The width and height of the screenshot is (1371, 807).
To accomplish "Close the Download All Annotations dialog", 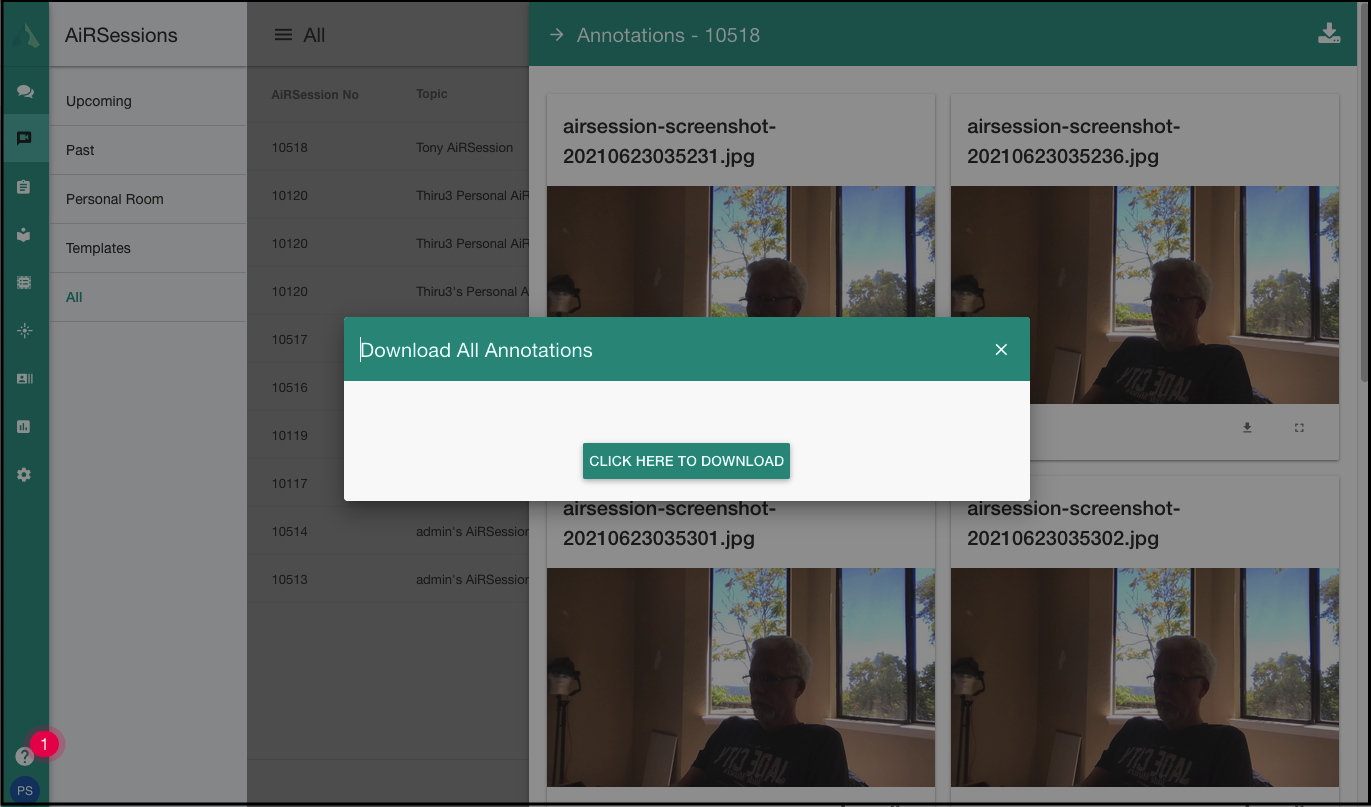I will pos(1001,349).
